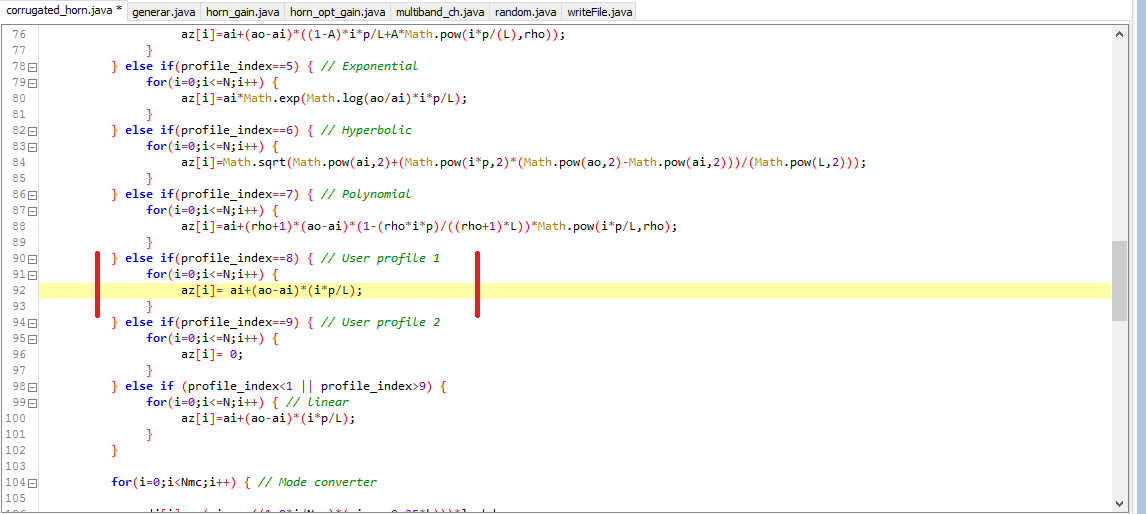This screenshot has height=514, width=1146.
Task: Collapse the for loop fold at line 95
Action: tap(32, 339)
